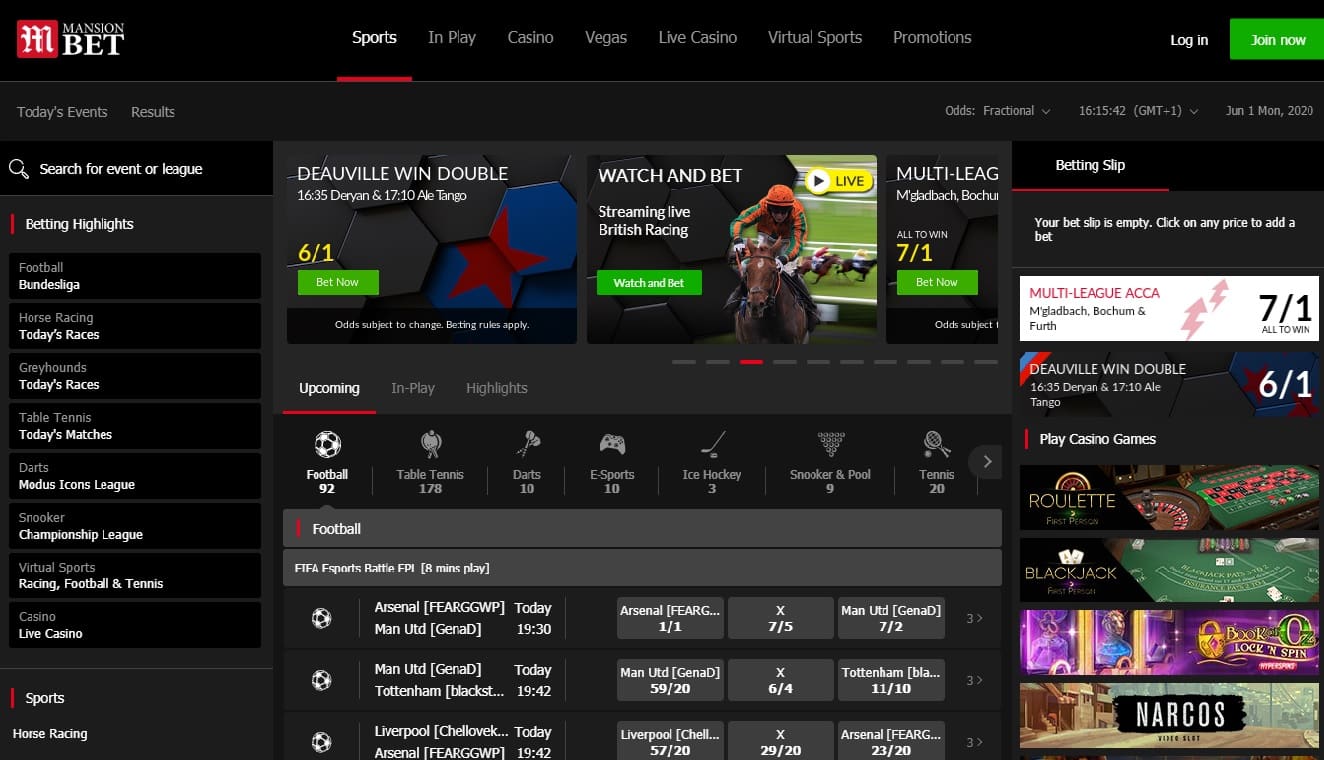The width and height of the screenshot is (1324, 760).
Task: Click Bet Now on Multi-League banner
Action: 937,282
